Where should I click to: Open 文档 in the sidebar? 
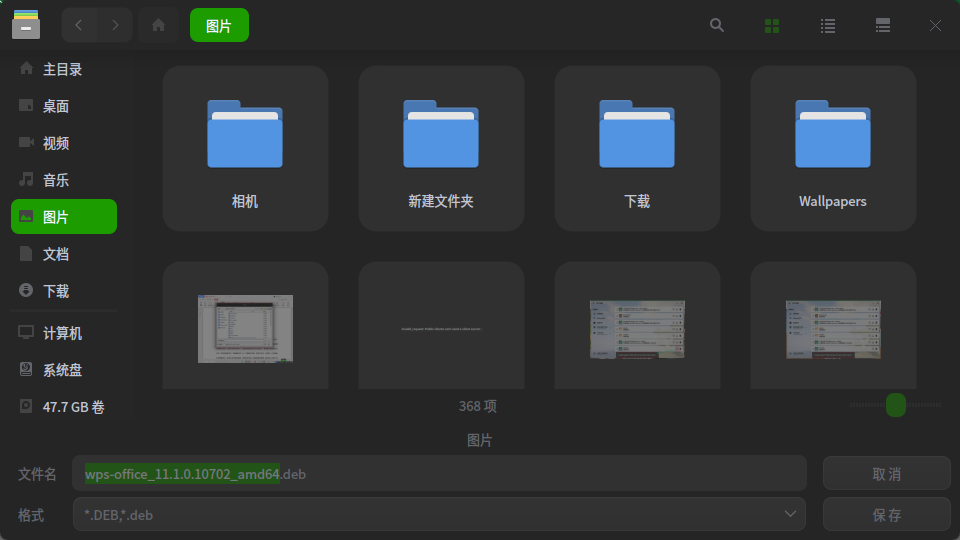(x=64, y=254)
